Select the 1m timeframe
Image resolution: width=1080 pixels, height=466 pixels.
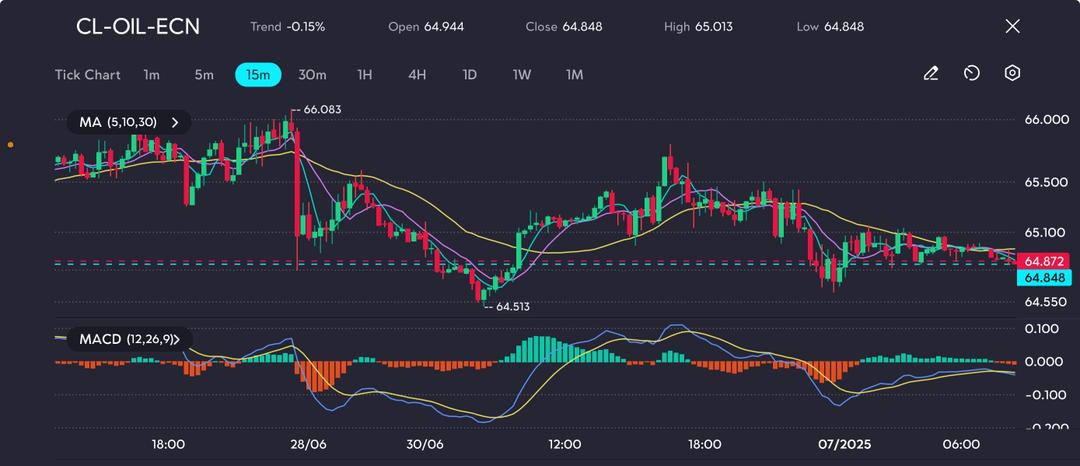151,75
